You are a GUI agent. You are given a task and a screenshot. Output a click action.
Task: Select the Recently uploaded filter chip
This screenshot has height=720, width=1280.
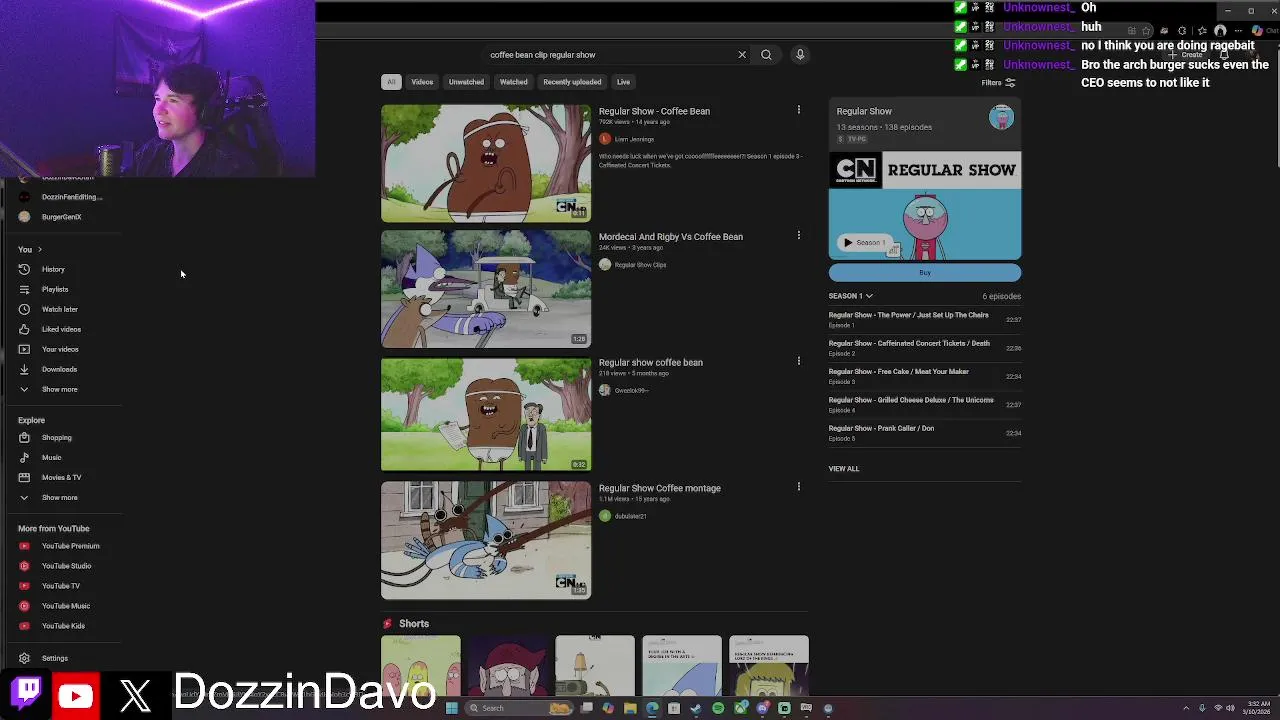[x=572, y=82]
